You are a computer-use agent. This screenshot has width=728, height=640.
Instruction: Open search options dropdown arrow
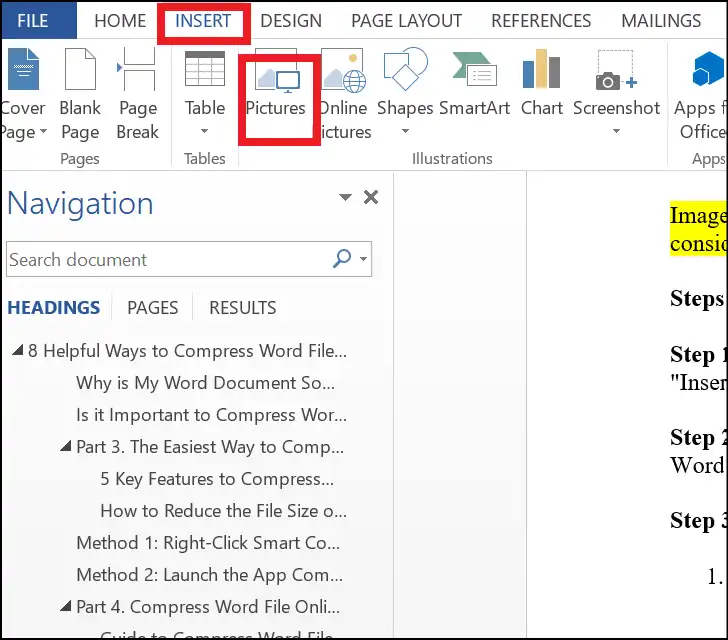(x=364, y=259)
